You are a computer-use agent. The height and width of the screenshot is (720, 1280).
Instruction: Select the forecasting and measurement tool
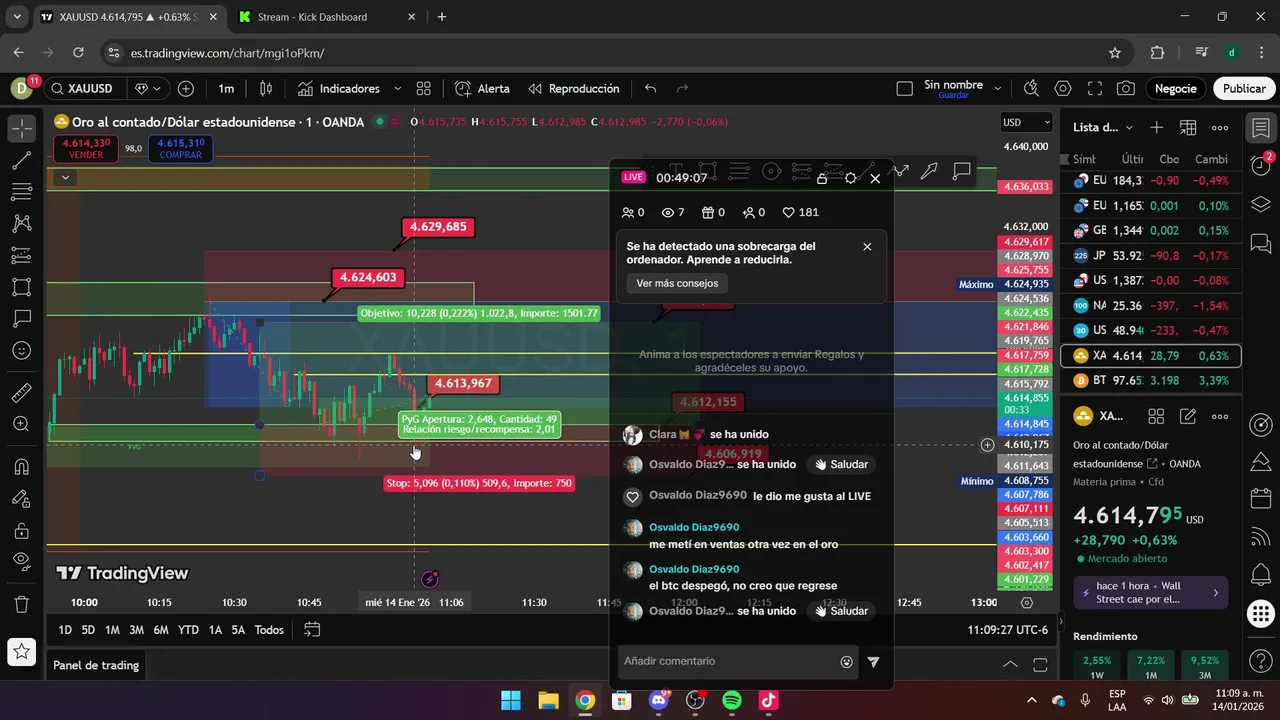21,255
